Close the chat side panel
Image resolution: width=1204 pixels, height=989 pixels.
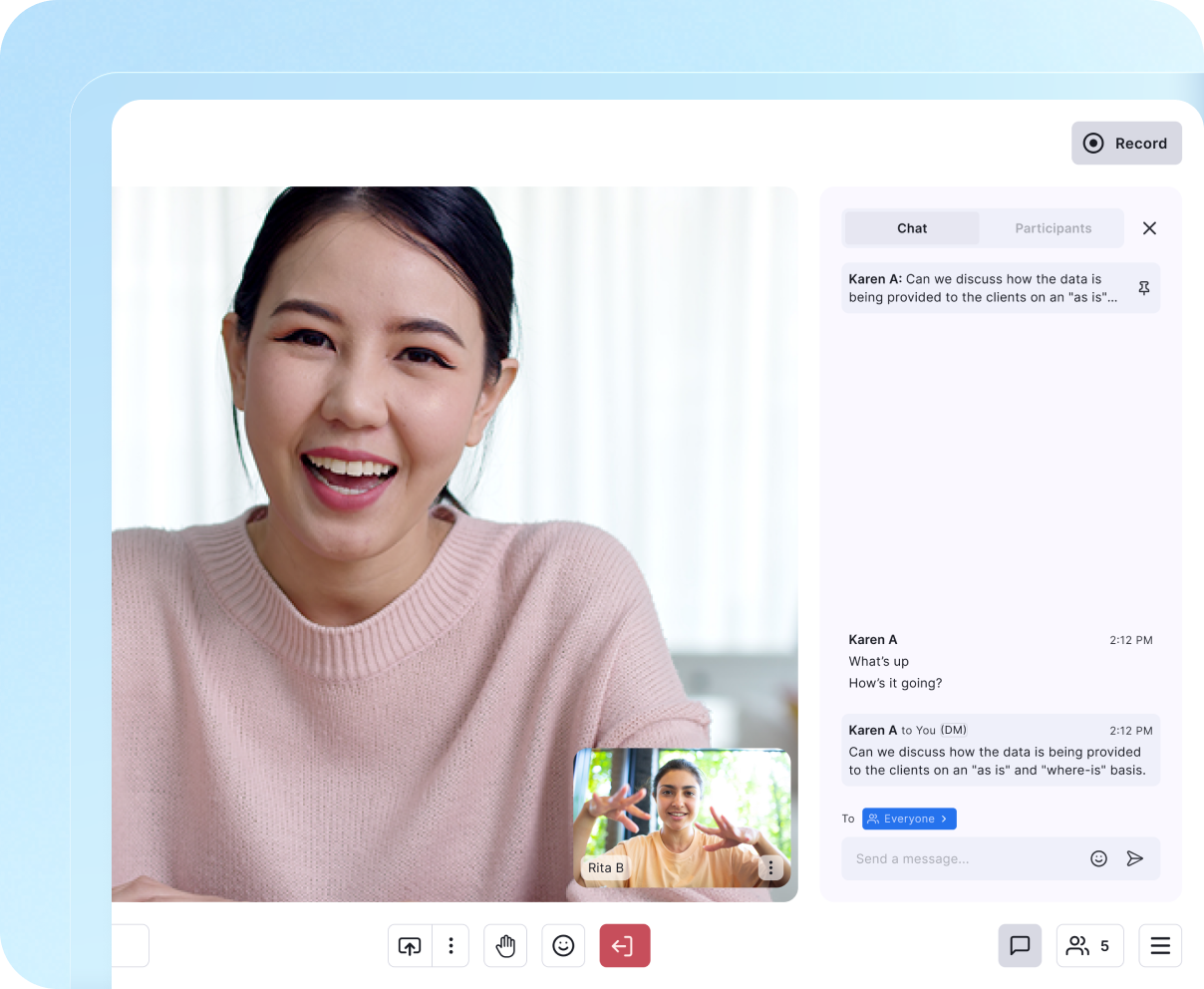point(1149,228)
